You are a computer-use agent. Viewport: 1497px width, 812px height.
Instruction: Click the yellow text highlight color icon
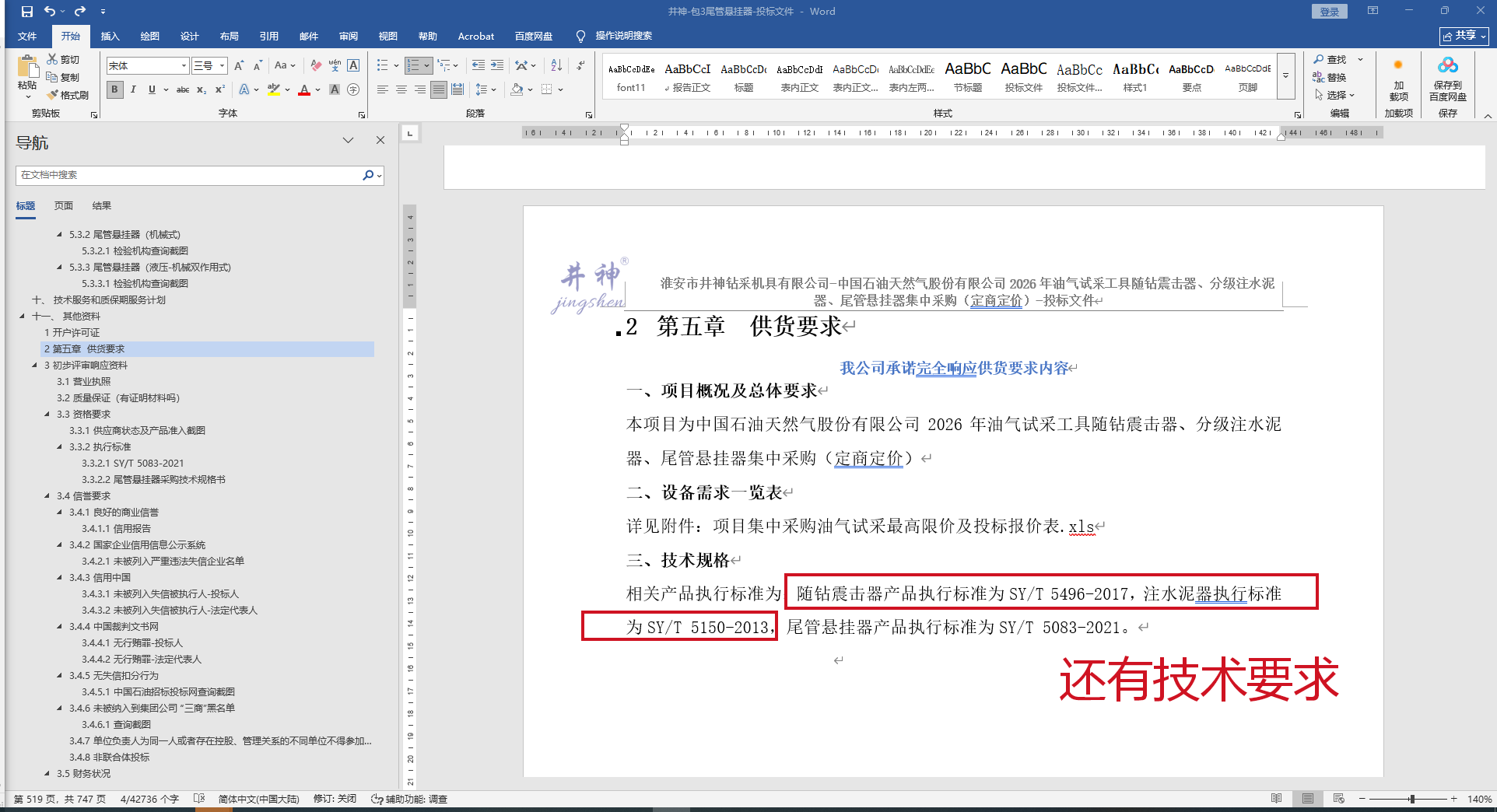(273, 90)
